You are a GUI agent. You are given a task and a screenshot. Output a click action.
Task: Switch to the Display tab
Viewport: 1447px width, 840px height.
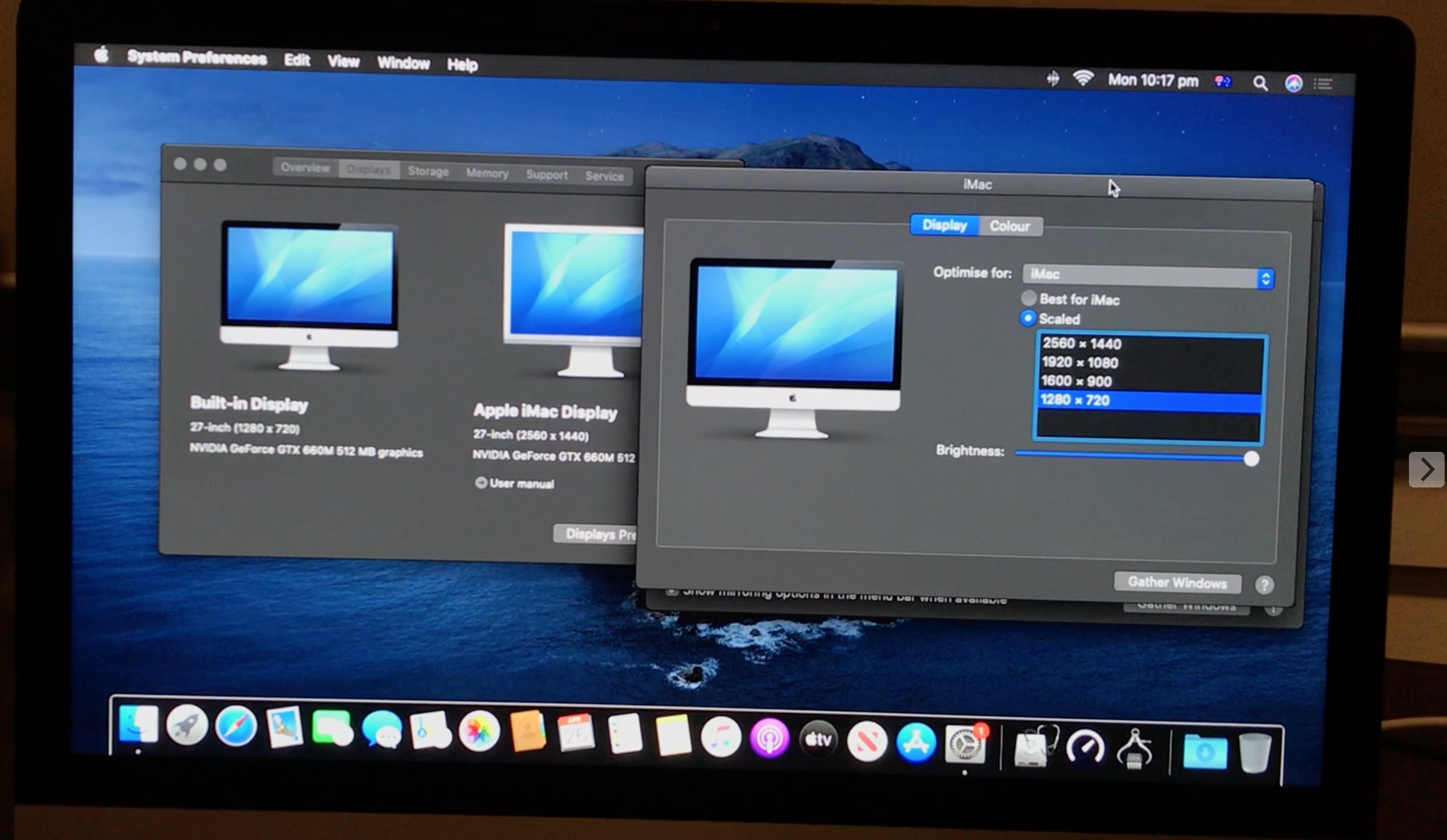tap(944, 225)
